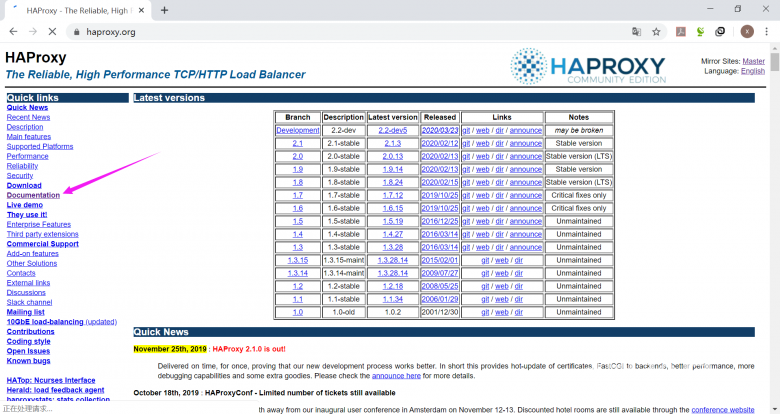
Task: Open the External links sidebar link
Action: 28,283
